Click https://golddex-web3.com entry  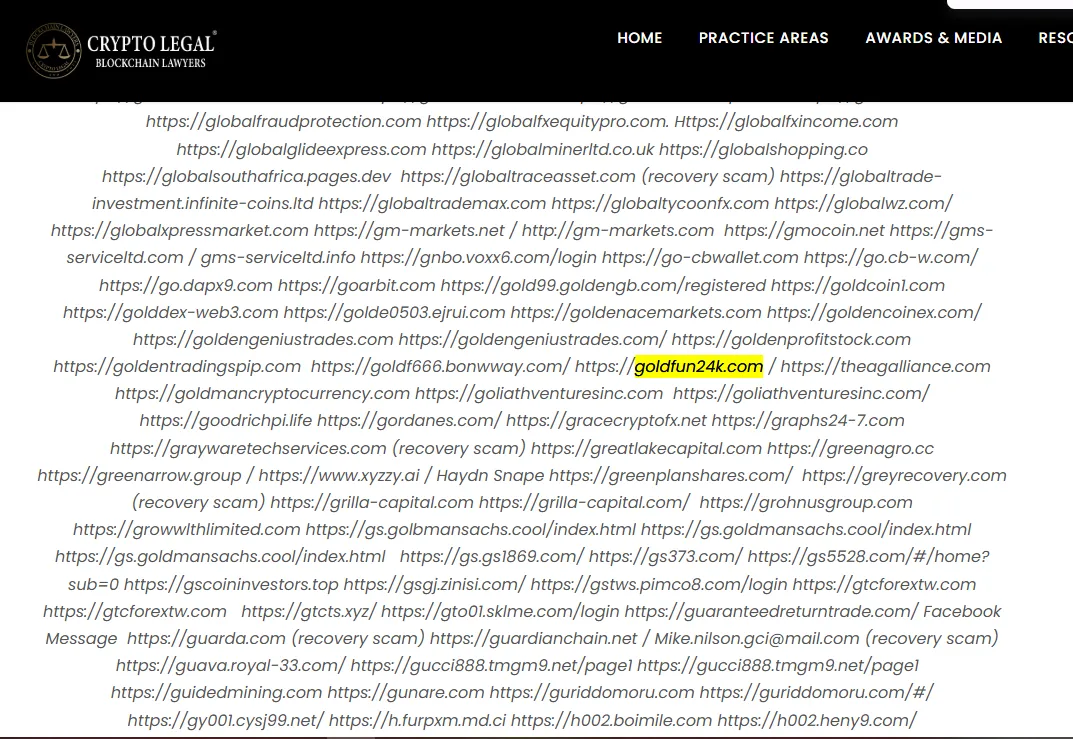[x=170, y=312]
